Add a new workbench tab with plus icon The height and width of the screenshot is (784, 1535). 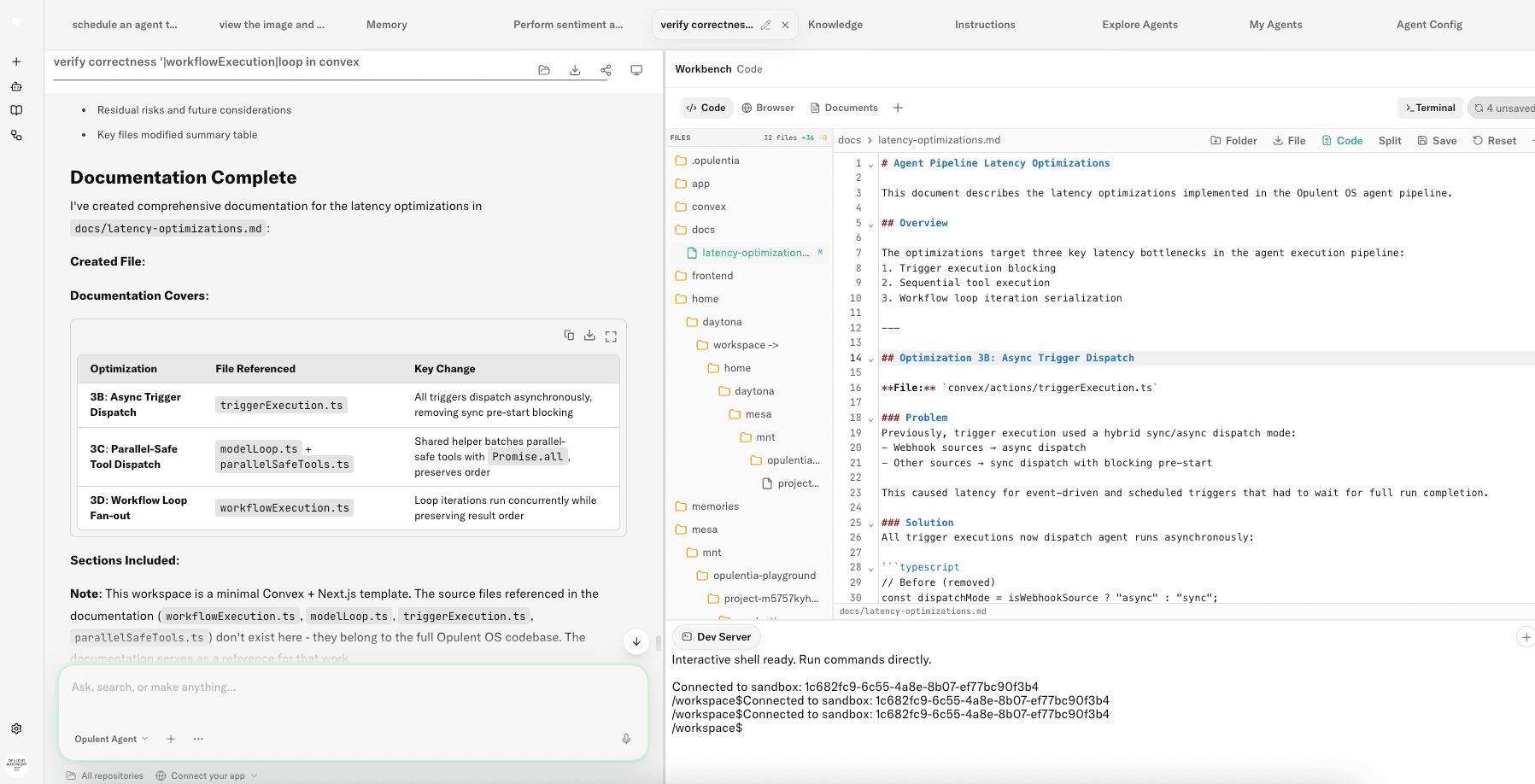click(898, 108)
